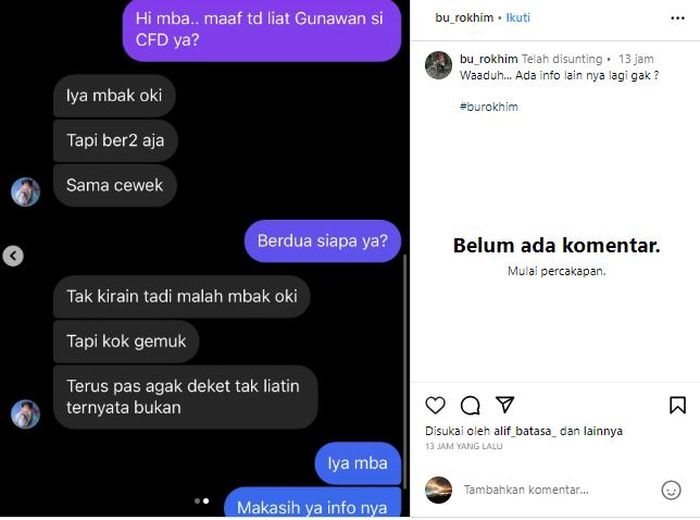
Task: Like the post with the heart icon
Action: coord(435,405)
